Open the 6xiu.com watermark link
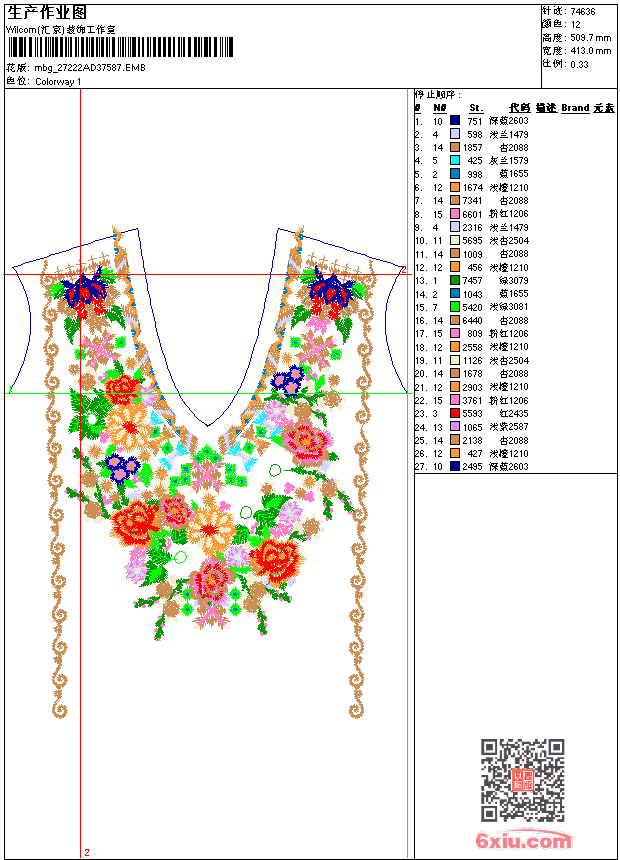This screenshot has height=860, width=620. 523,840
